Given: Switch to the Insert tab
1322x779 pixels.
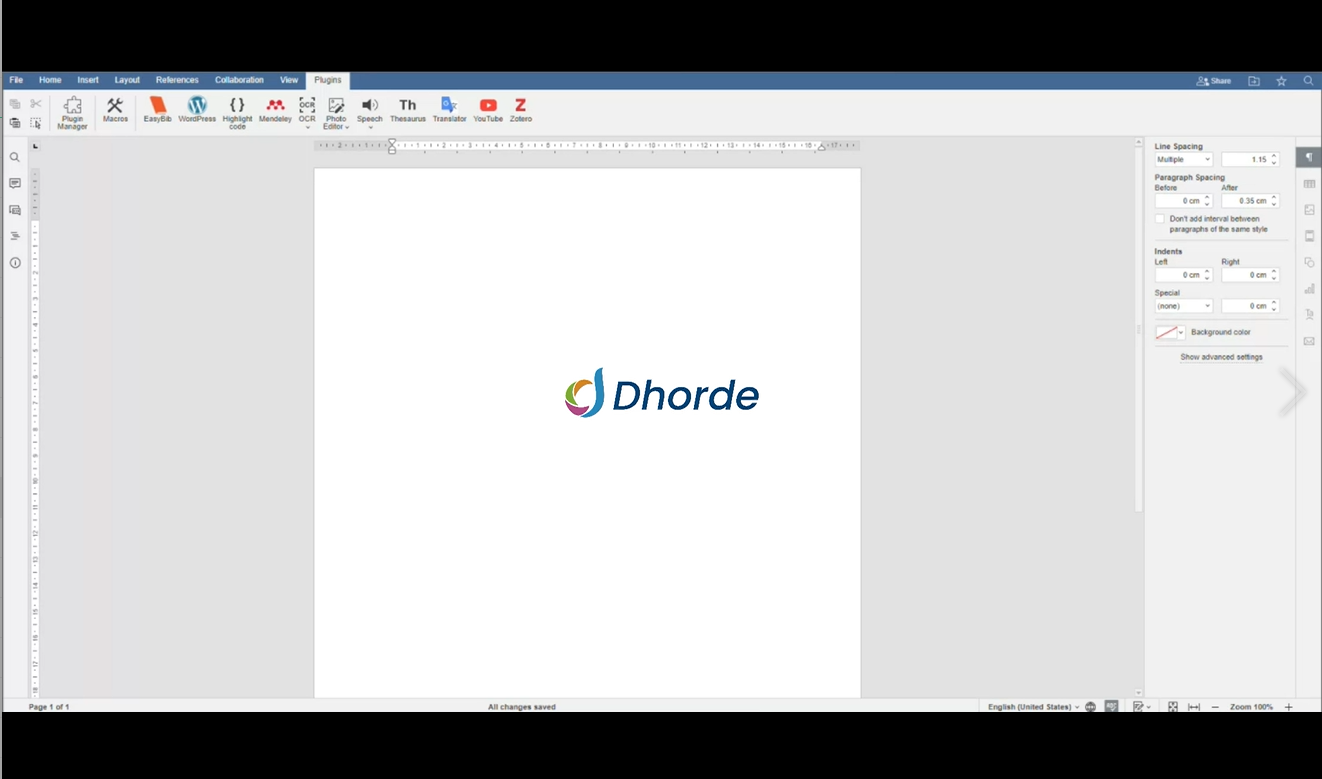Looking at the screenshot, I should click(88, 80).
